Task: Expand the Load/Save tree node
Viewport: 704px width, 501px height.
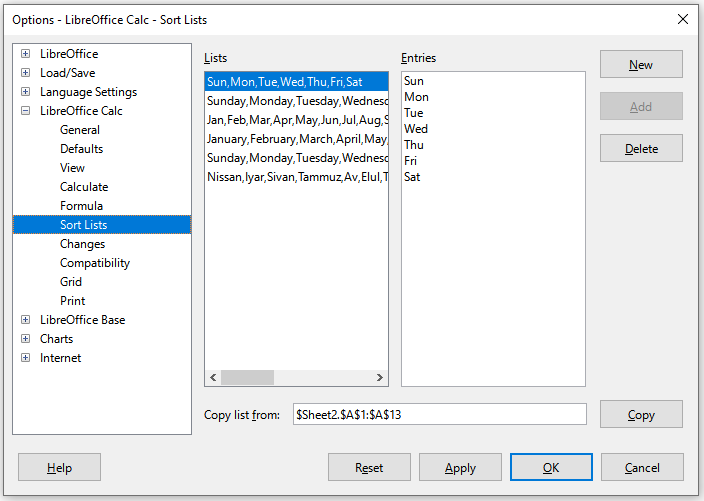Action: coord(26,73)
